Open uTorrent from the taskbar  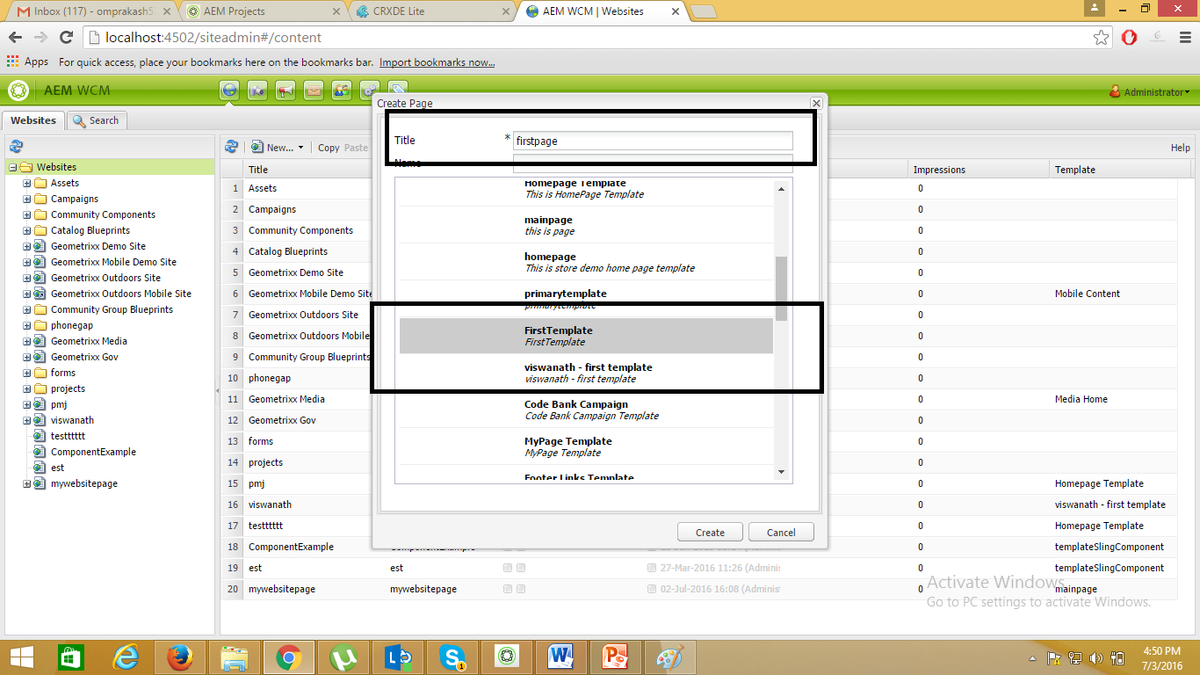coord(342,657)
